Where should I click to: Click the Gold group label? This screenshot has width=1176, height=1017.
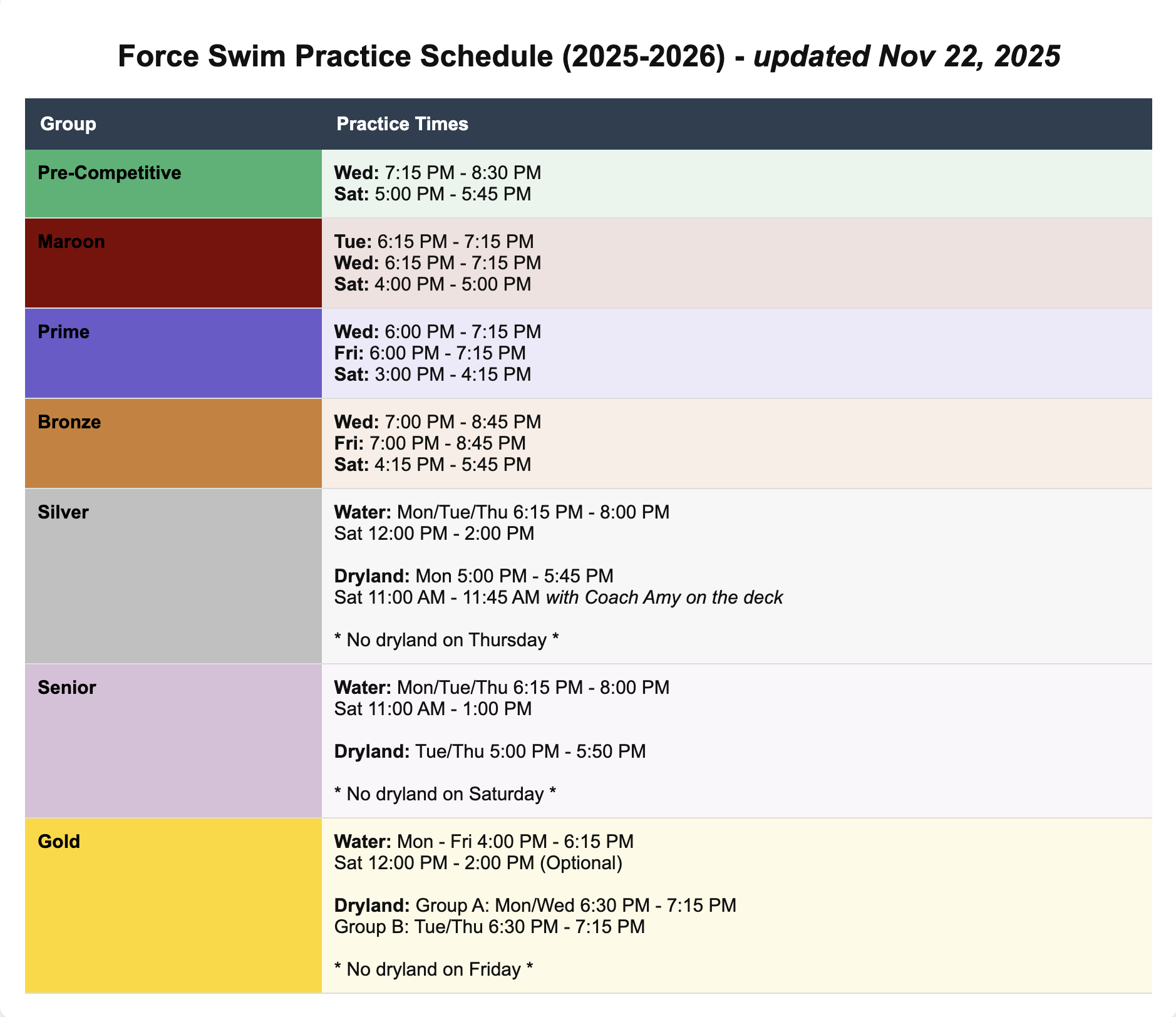(59, 842)
